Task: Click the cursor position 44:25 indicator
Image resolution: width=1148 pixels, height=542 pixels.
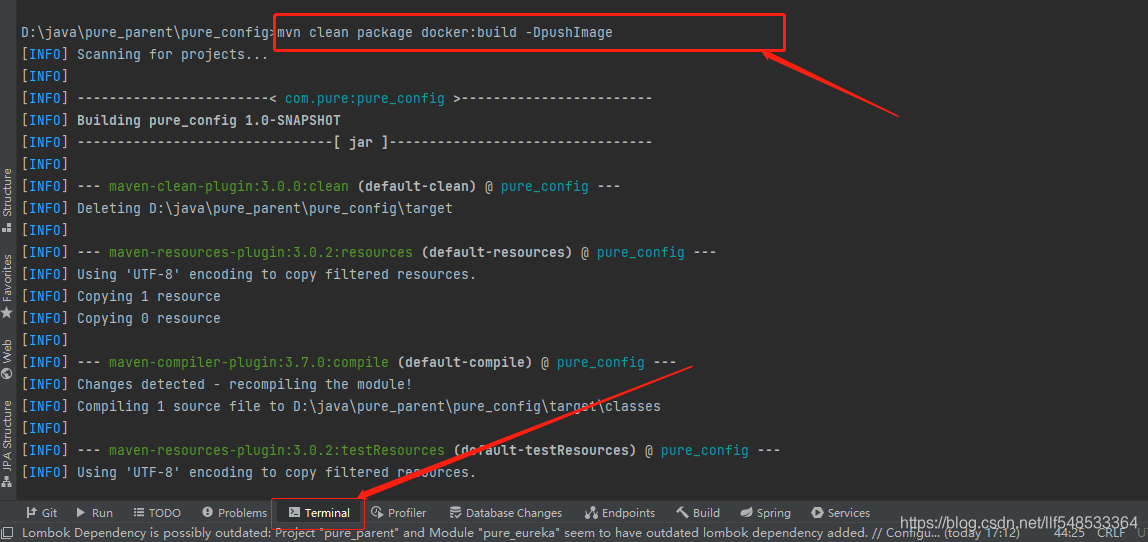Action: pyautogui.click(x=1069, y=534)
